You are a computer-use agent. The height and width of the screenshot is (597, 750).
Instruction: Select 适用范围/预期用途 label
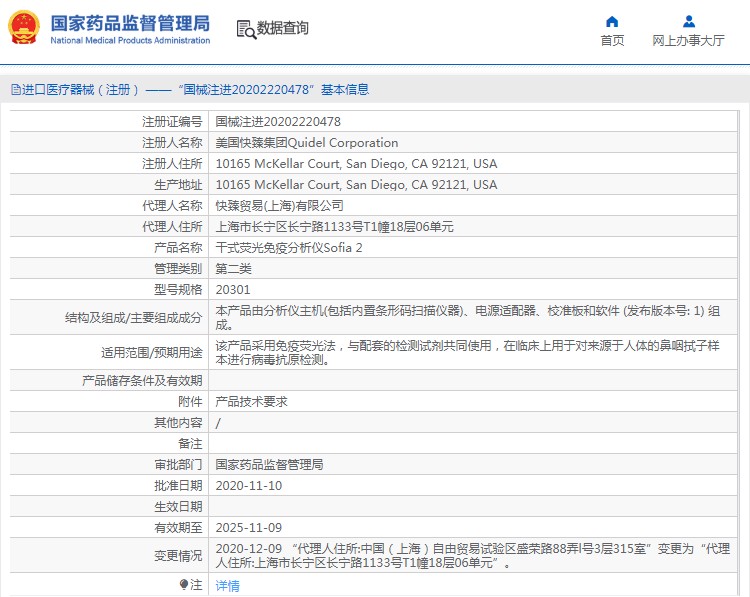pos(152,353)
